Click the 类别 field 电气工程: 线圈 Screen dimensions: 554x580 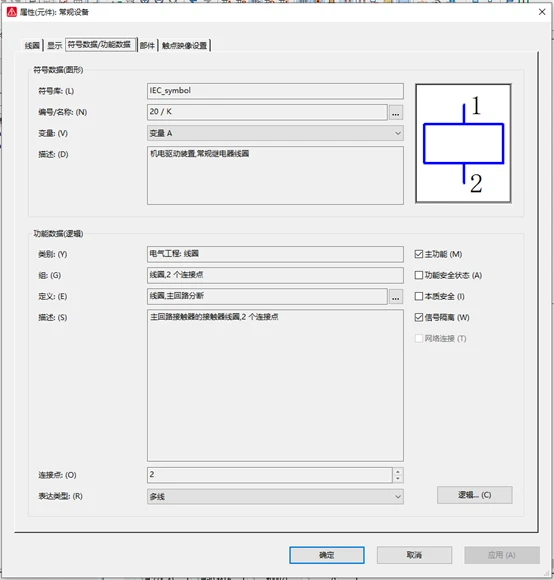click(275, 254)
